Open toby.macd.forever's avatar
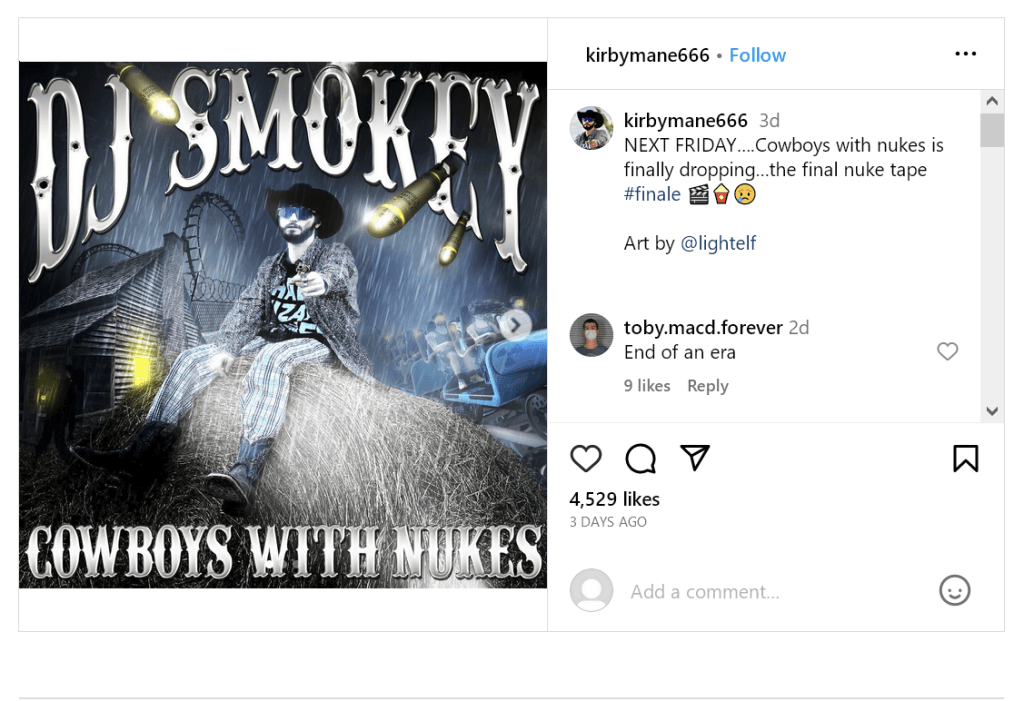The image size is (1024, 701). [x=591, y=334]
